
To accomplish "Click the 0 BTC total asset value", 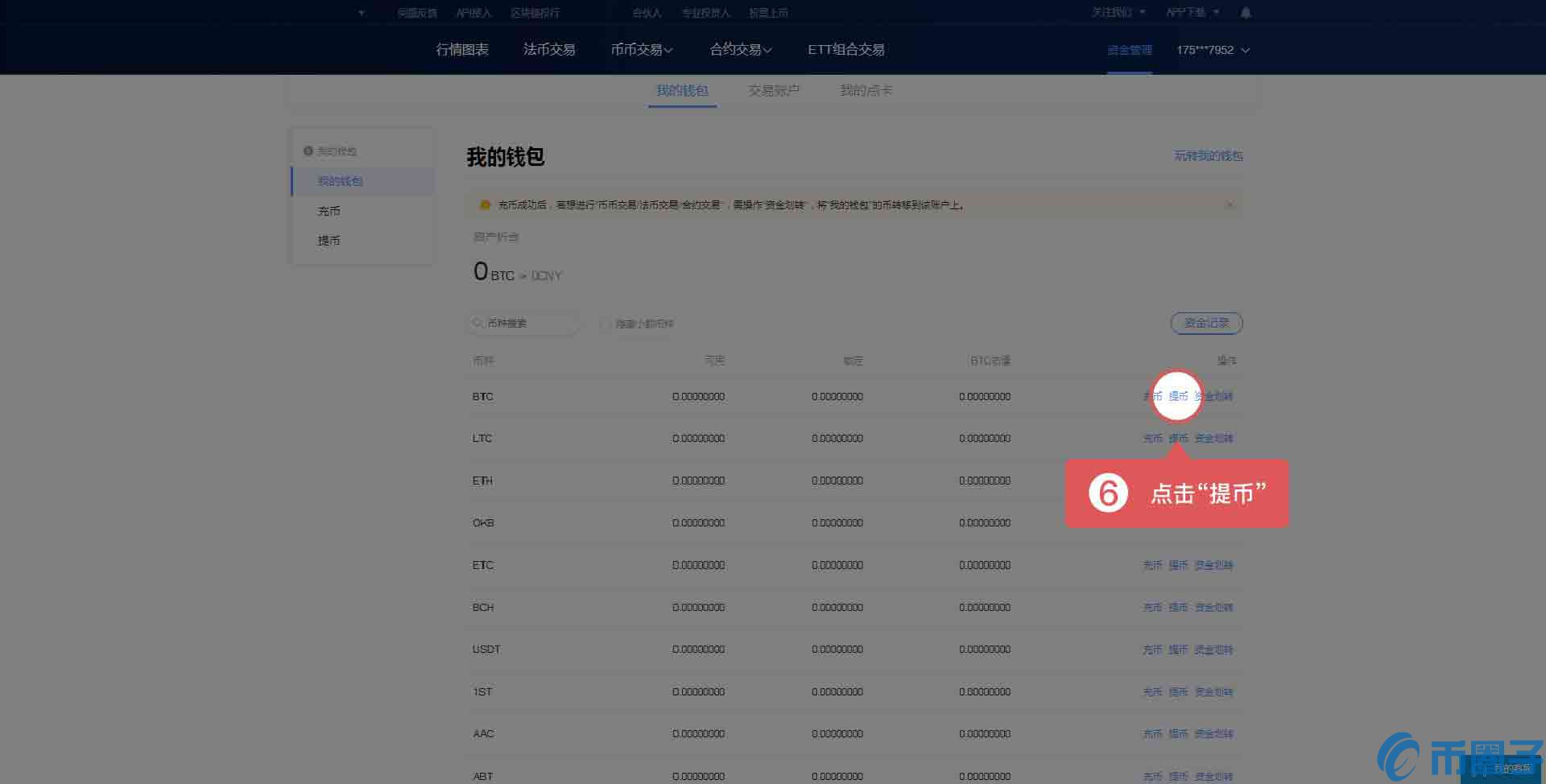I will 494,272.
